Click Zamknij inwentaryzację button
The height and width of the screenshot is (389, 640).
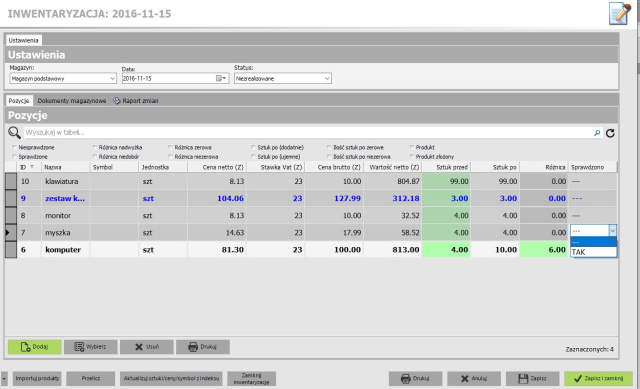(x=251, y=378)
